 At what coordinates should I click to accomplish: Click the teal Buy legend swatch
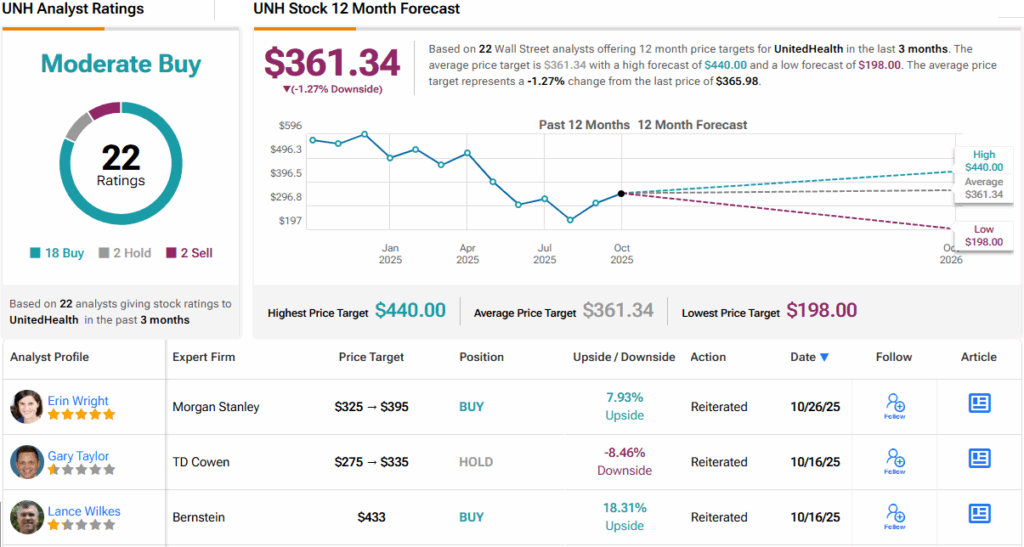pos(36,253)
